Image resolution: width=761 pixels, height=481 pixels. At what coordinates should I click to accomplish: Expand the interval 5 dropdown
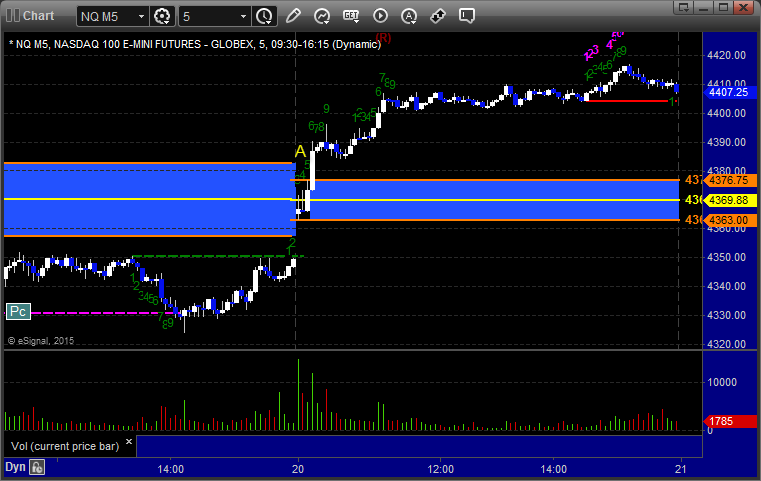pyautogui.click(x=244, y=17)
